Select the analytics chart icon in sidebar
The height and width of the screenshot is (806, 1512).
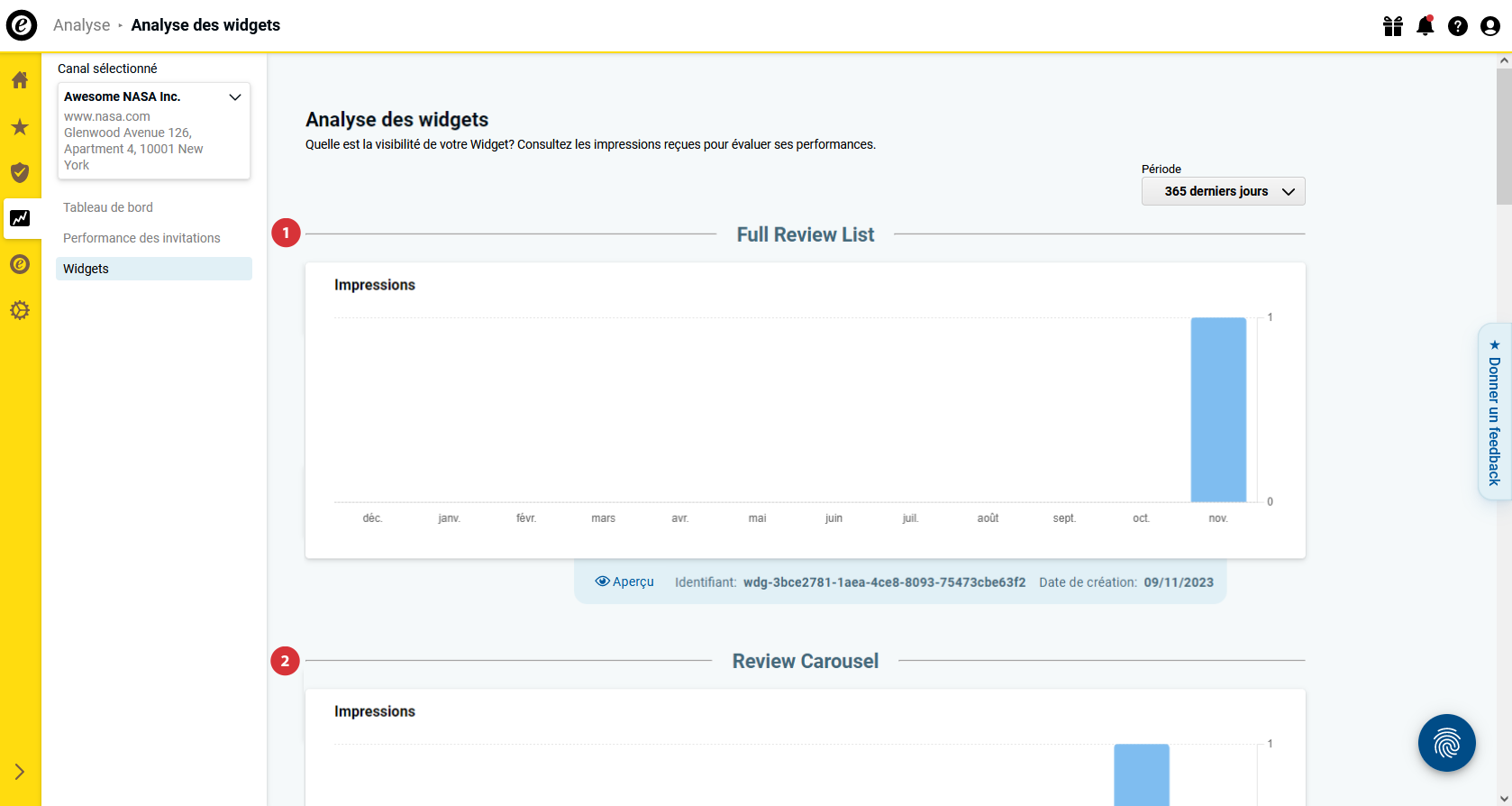pyautogui.click(x=20, y=218)
